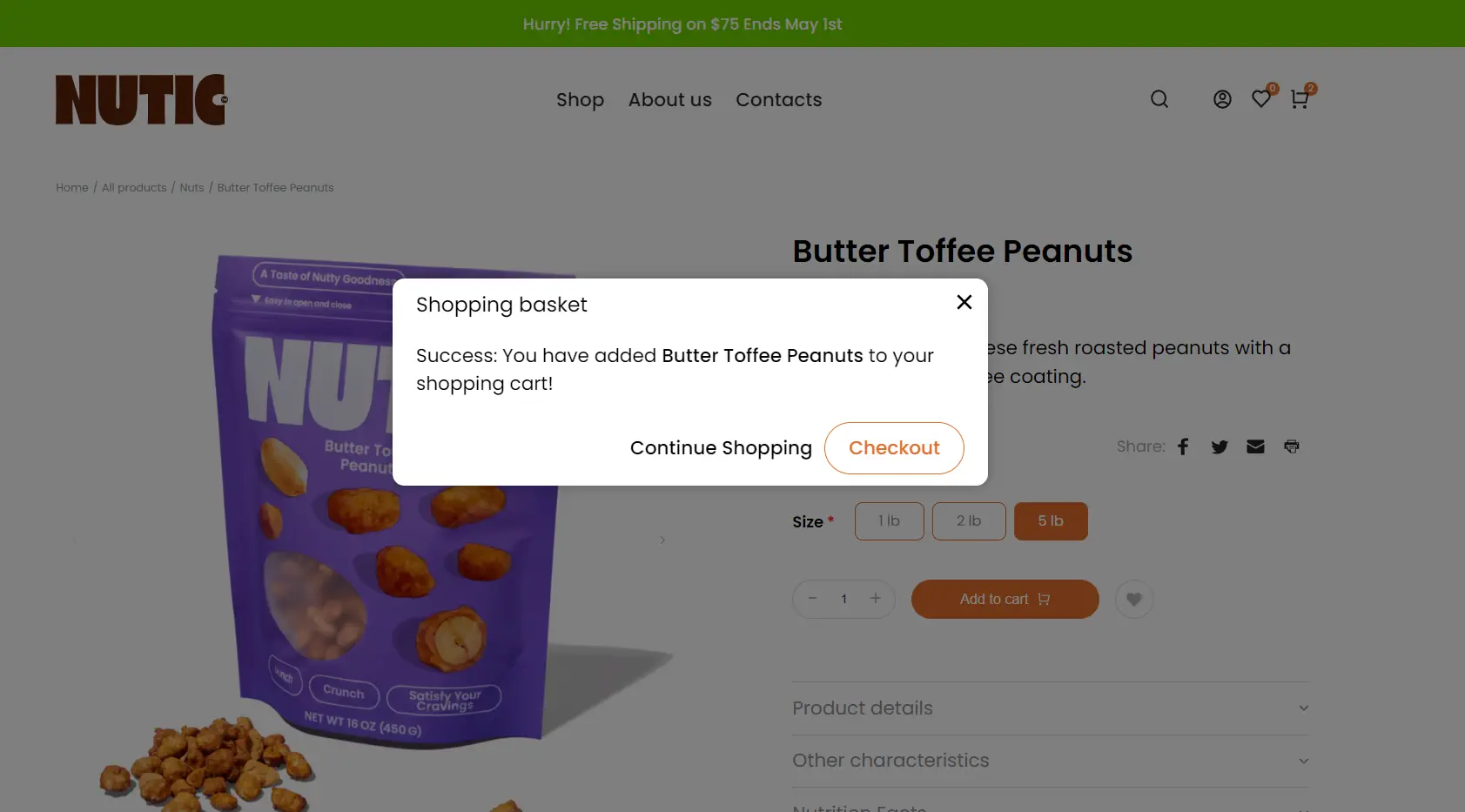This screenshot has height=812, width=1465.
Task: Open the user account icon
Action: click(x=1222, y=99)
